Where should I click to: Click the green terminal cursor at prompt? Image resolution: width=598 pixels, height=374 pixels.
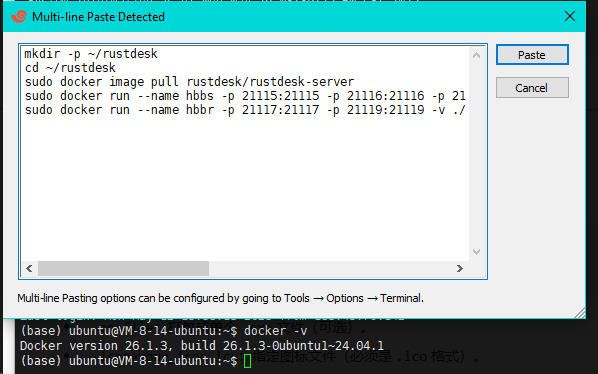coord(248,361)
